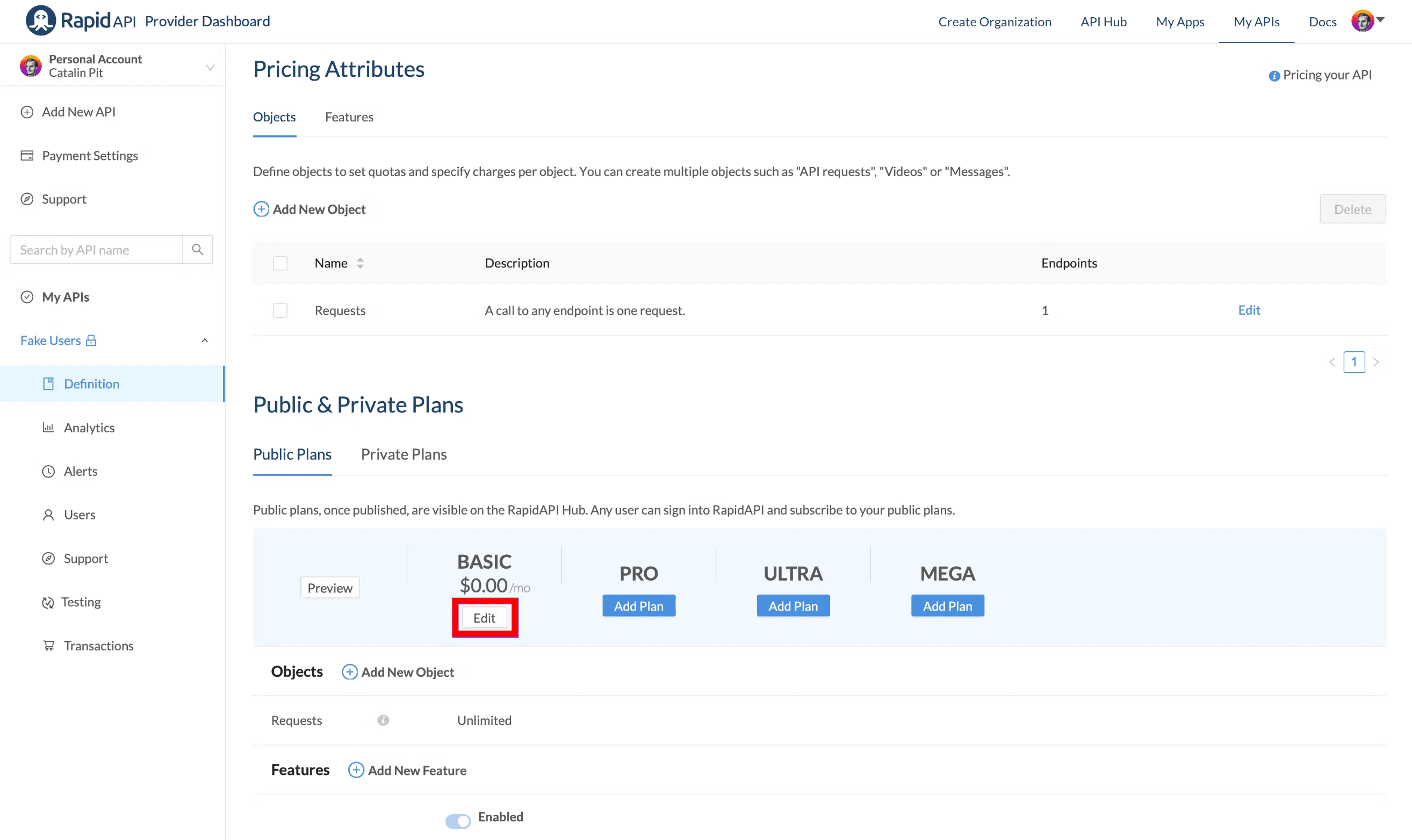Add a plan under MEGA
The width and height of the screenshot is (1412, 840).
(948, 606)
